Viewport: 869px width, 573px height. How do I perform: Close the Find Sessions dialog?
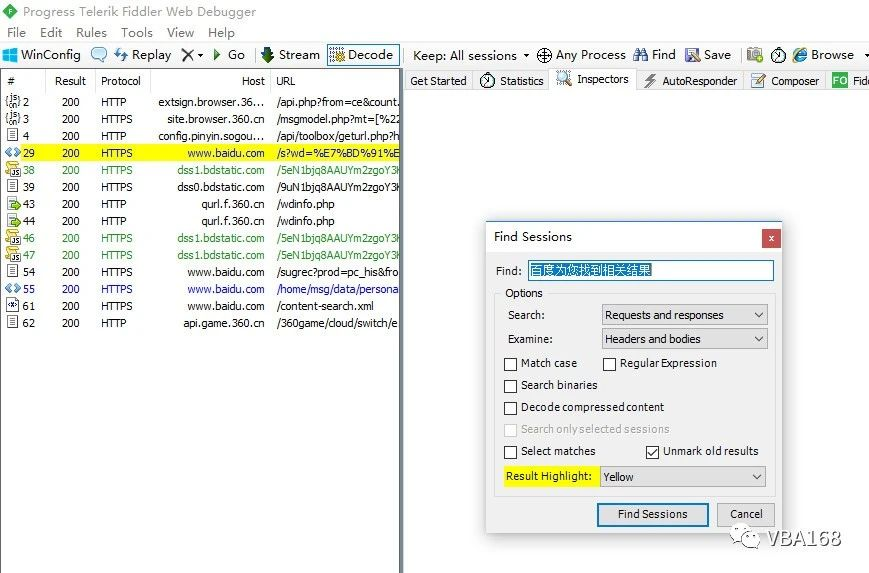click(771, 239)
